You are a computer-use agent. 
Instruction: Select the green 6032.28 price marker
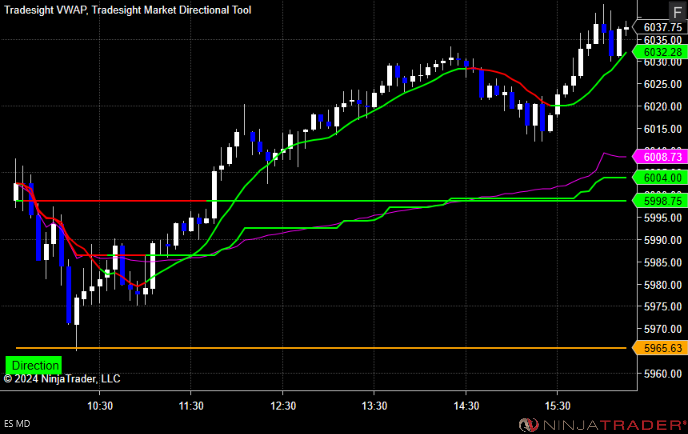coord(660,52)
